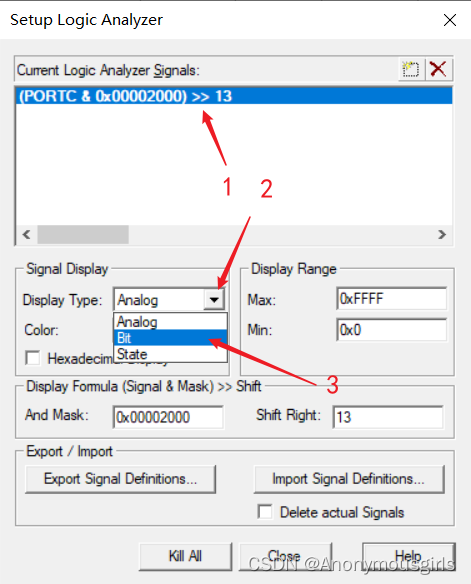Click the New signal icon
Screen dimensions: 471x584
tap(410, 69)
